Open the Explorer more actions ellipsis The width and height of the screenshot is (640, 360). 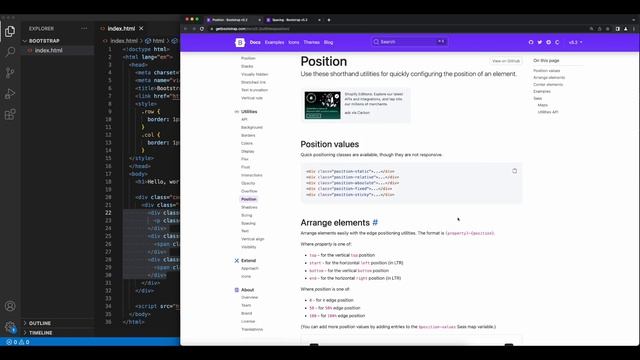coord(84,29)
